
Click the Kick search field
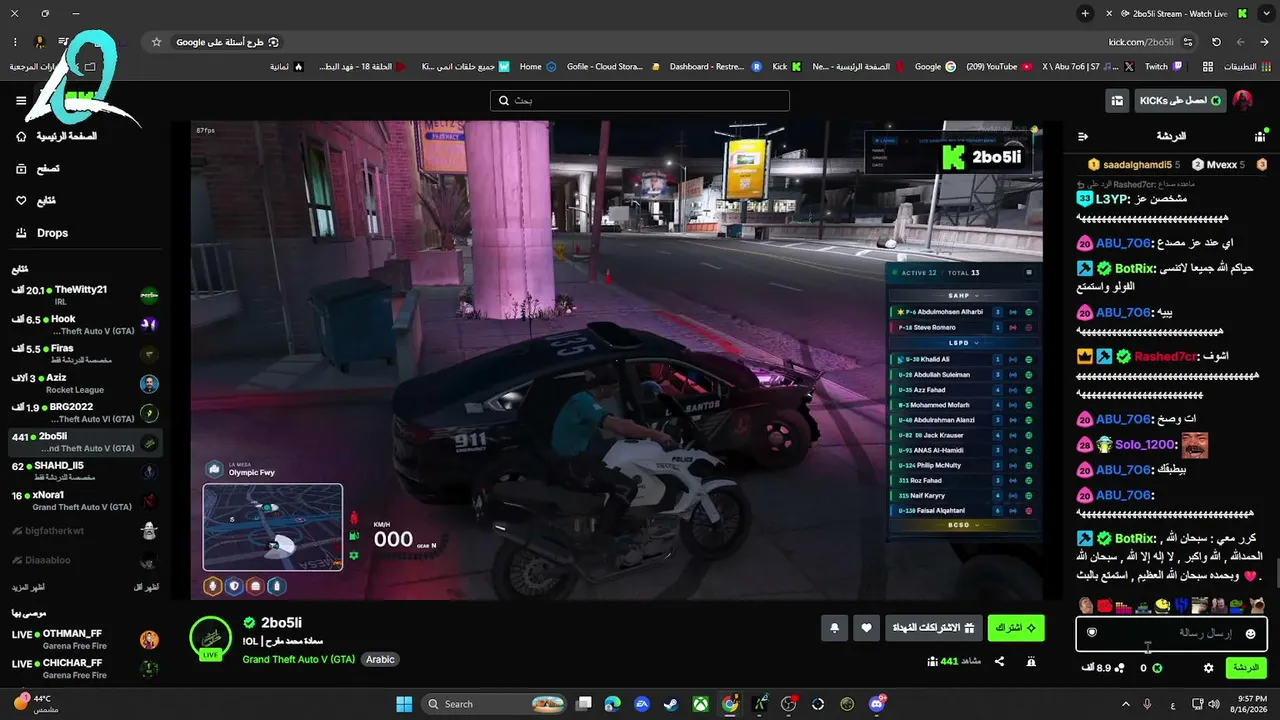pyautogui.click(x=640, y=101)
